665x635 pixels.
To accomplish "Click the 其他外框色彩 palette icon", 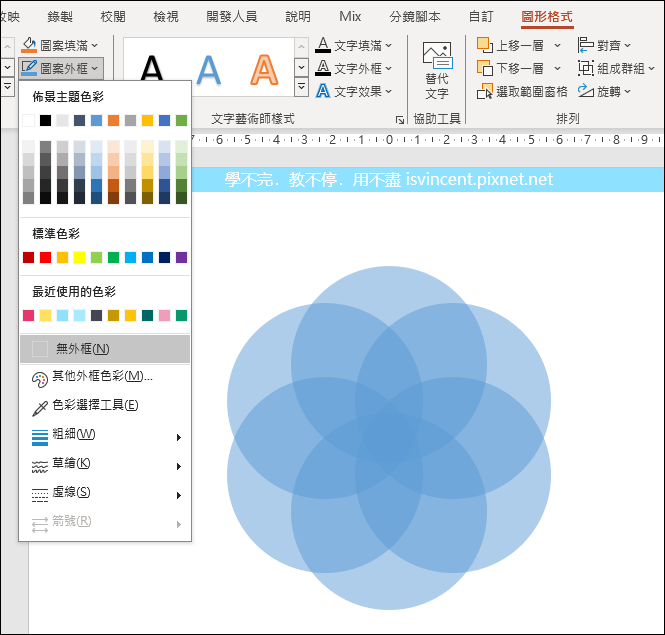I will (x=40, y=380).
